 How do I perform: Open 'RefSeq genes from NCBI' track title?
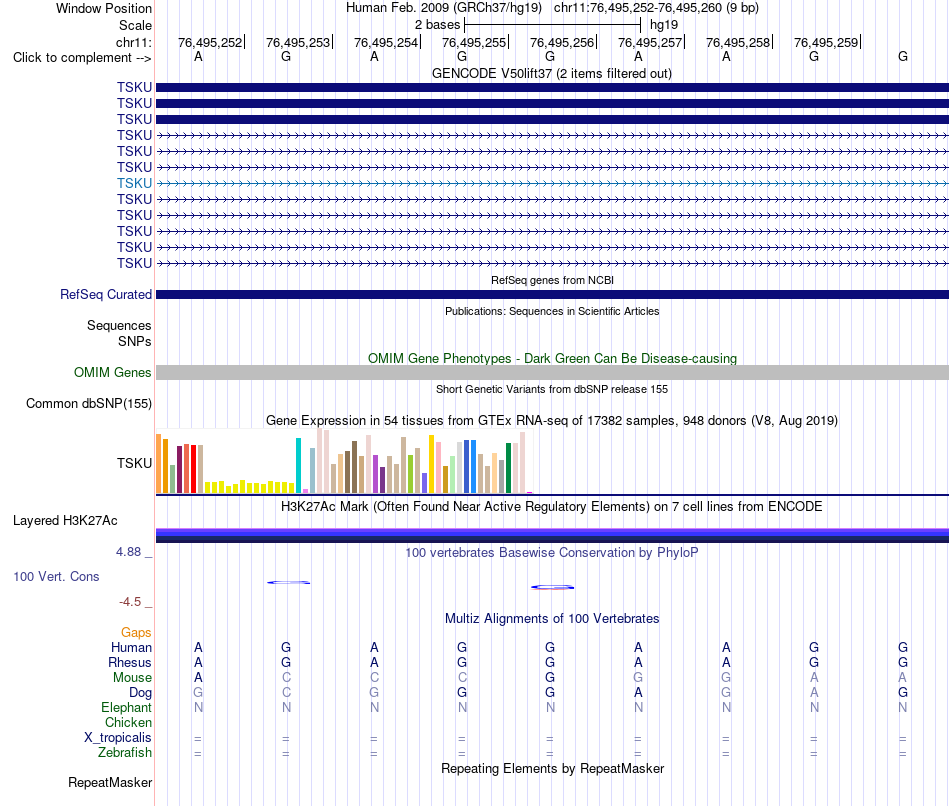click(x=552, y=280)
